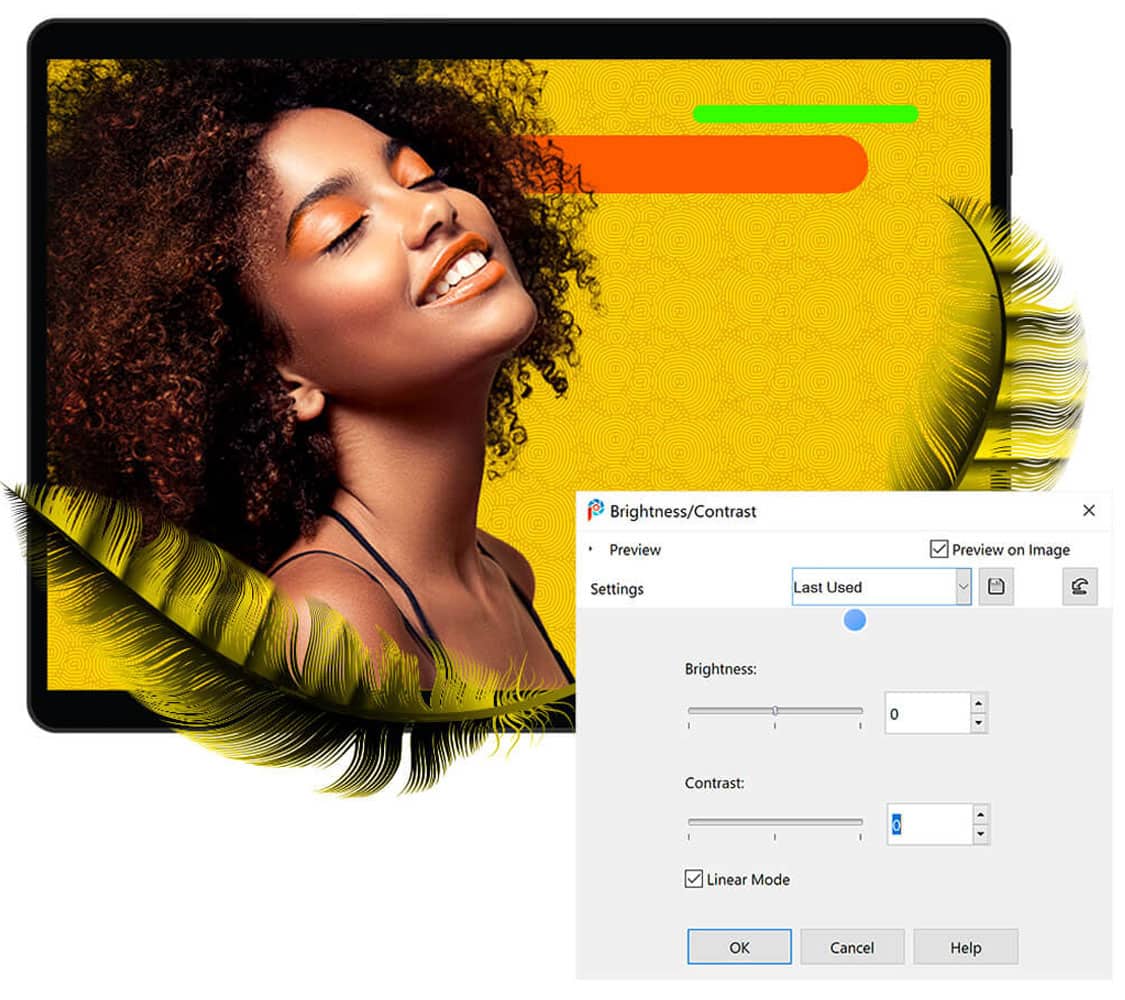This screenshot has width=1125, height=1000.
Task: Click the PaintShop Pro logo in title bar
Action: coord(596,510)
